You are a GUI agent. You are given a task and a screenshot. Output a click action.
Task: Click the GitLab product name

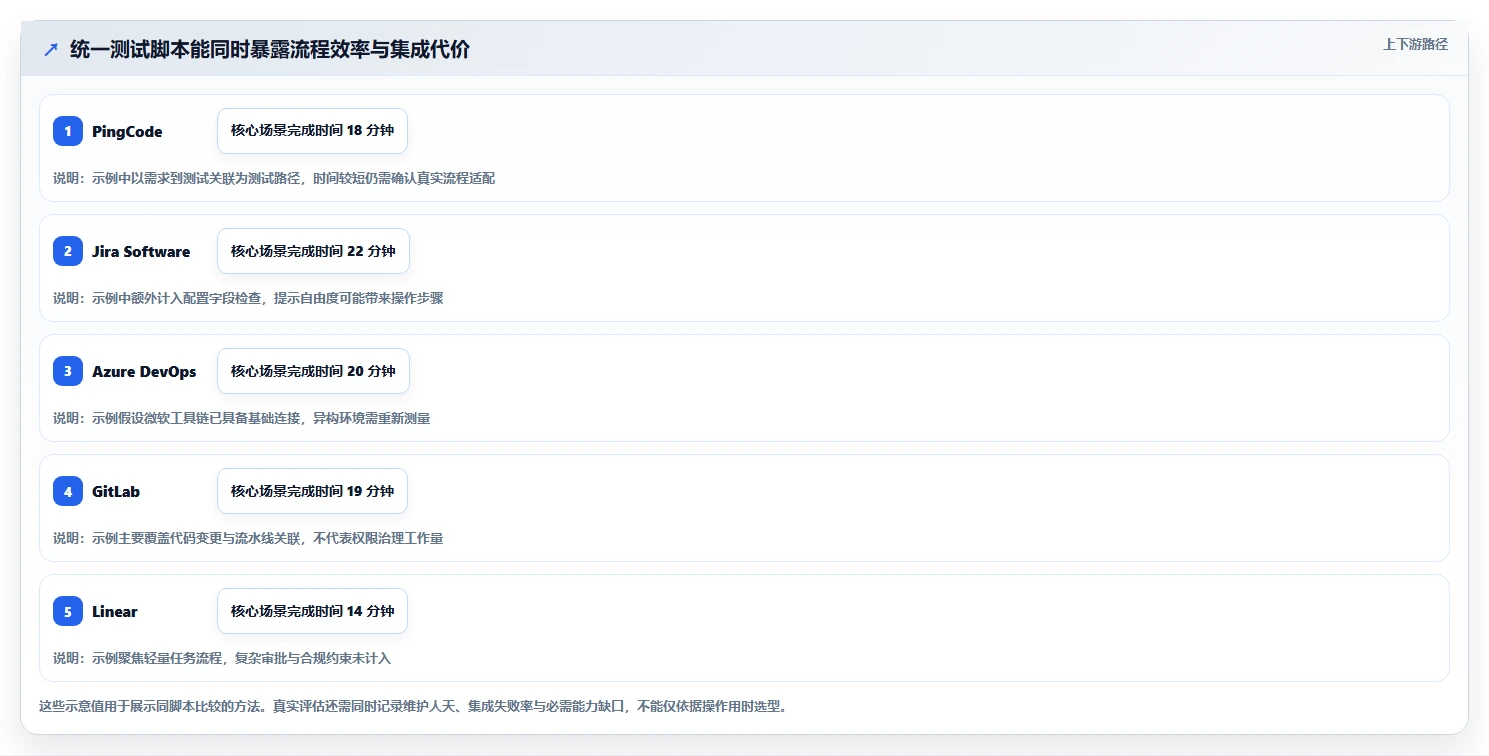(x=116, y=492)
